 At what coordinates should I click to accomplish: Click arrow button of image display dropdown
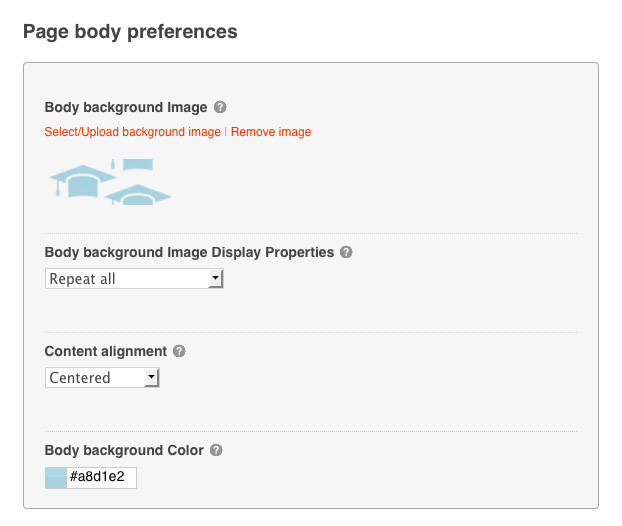[215, 279]
